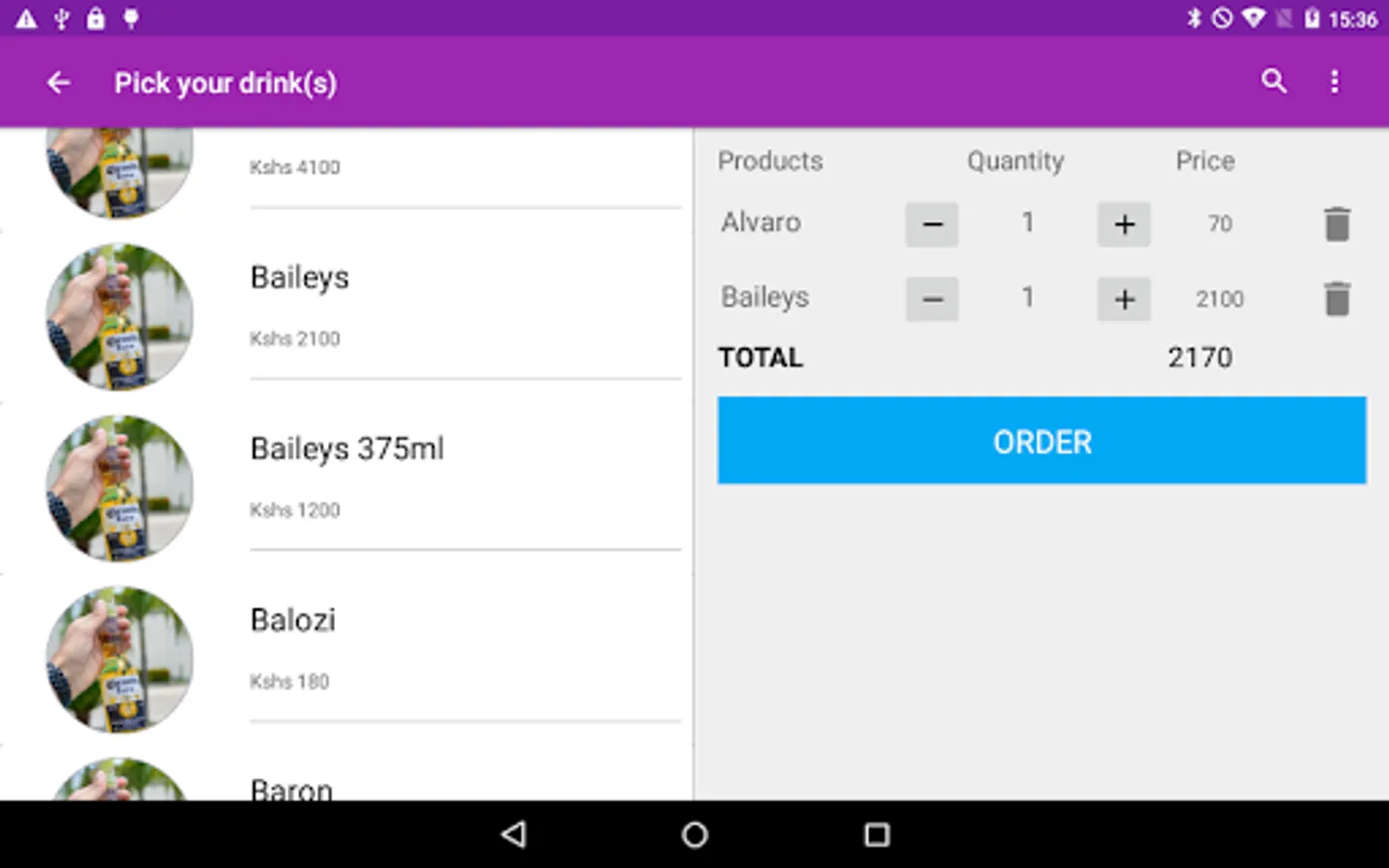Tap the TOTAL label
Viewport: 1389px width, 868px height.
[761, 358]
